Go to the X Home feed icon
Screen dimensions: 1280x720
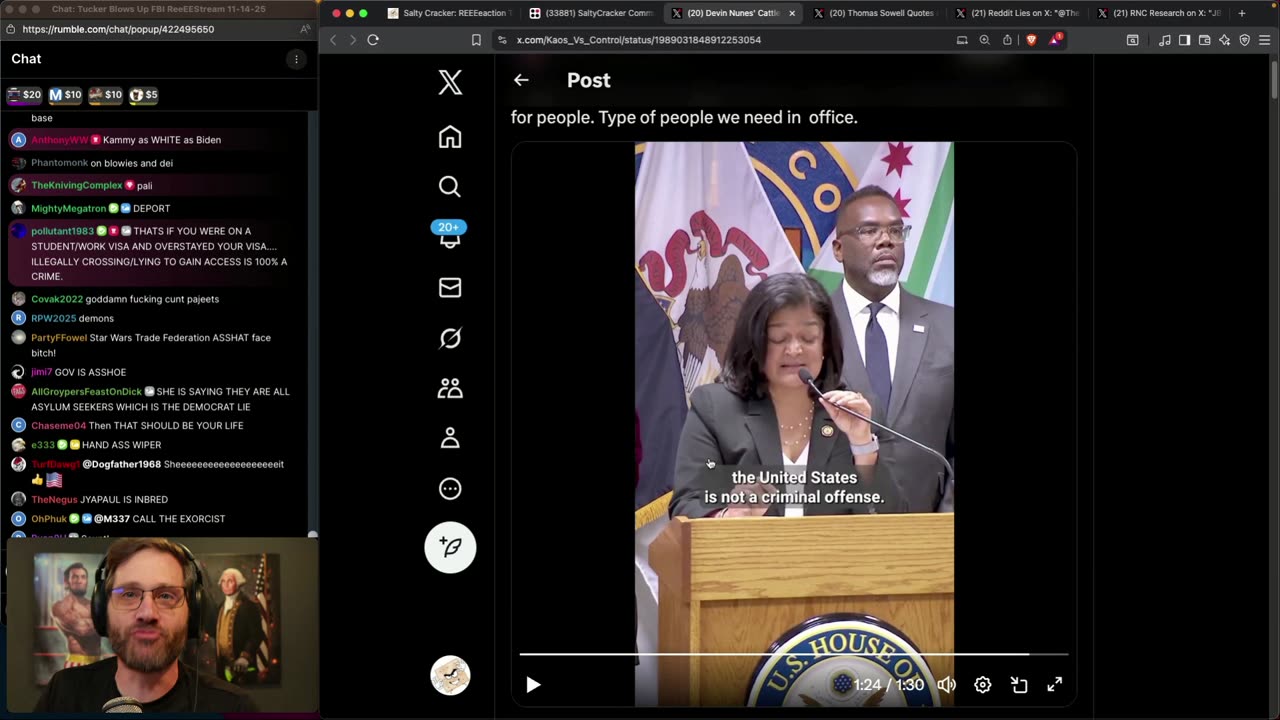[450, 137]
